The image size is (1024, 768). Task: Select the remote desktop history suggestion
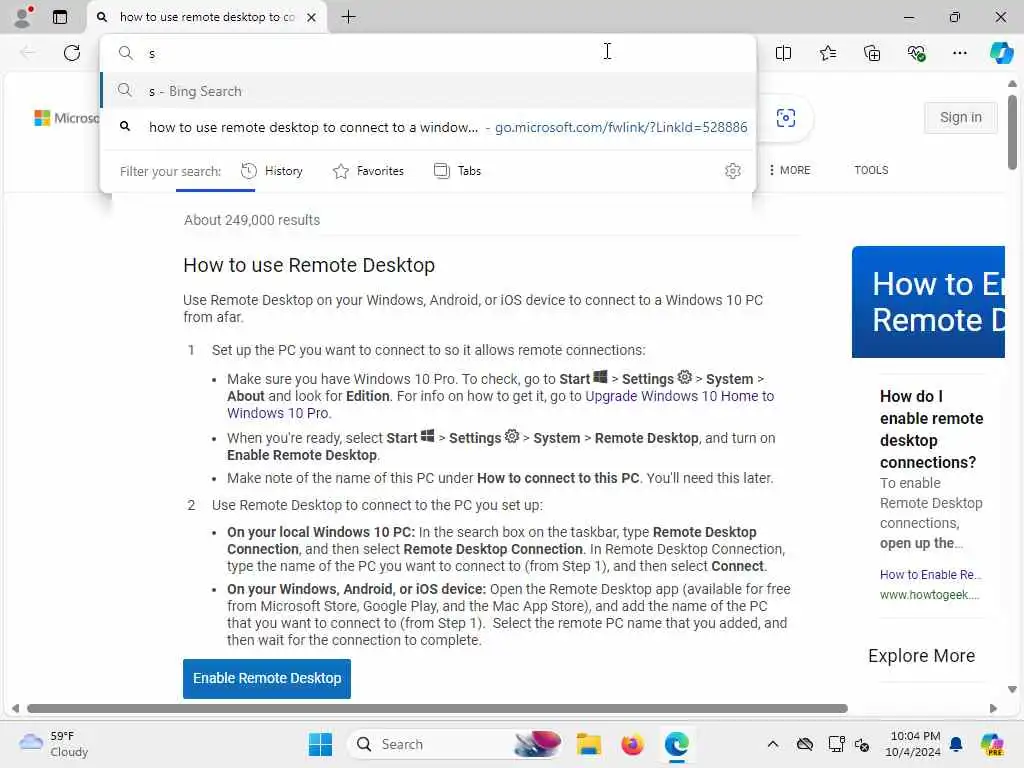(x=428, y=127)
